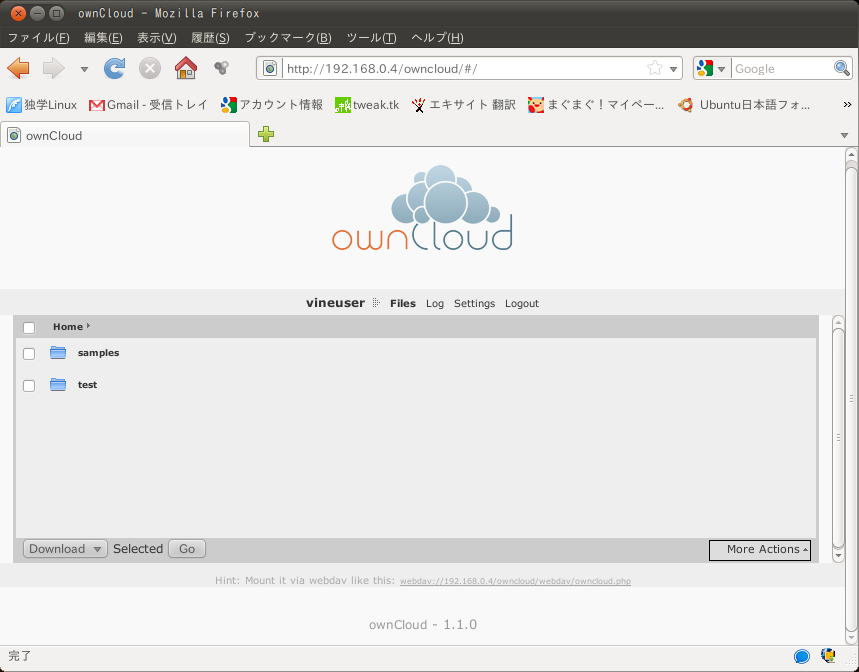Bookmark this page with the star icon
This screenshot has width=859, height=672.
point(655,68)
